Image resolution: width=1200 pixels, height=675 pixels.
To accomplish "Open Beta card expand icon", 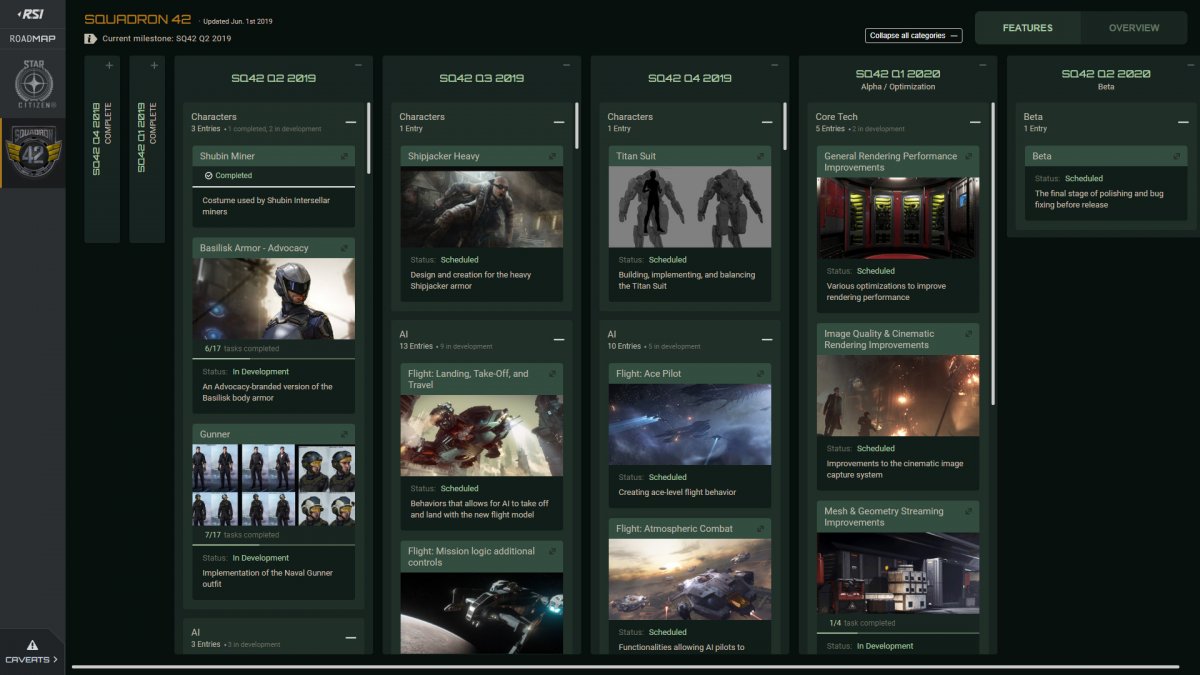I will (1175, 156).
